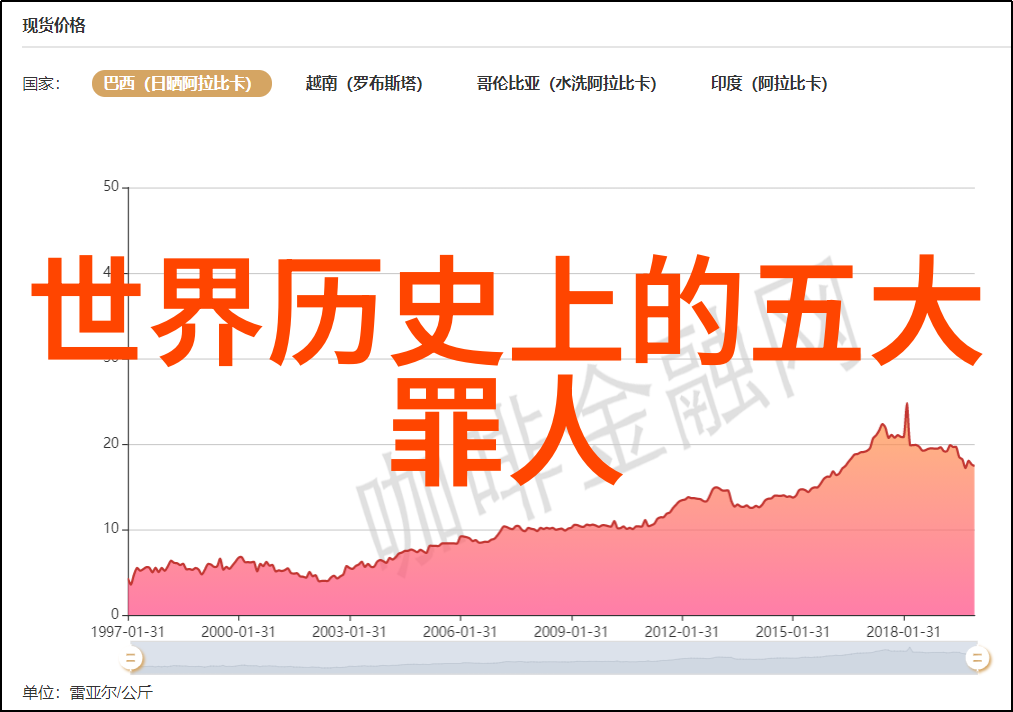Click the 0 y-axis value
The image size is (1013, 712).
click(x=115, y=614)
